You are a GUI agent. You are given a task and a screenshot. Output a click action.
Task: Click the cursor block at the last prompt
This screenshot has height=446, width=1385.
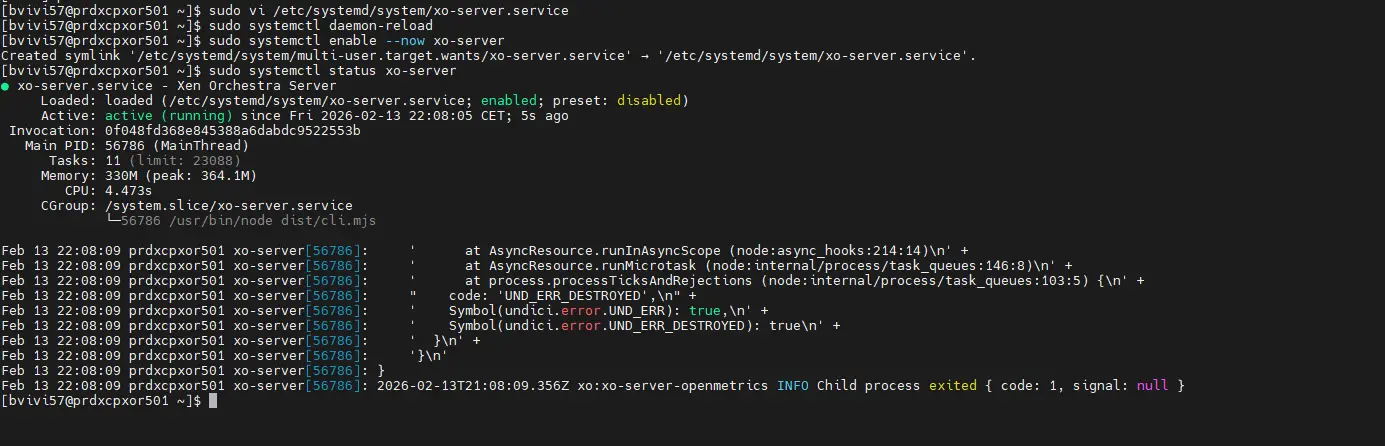point(212,401)
